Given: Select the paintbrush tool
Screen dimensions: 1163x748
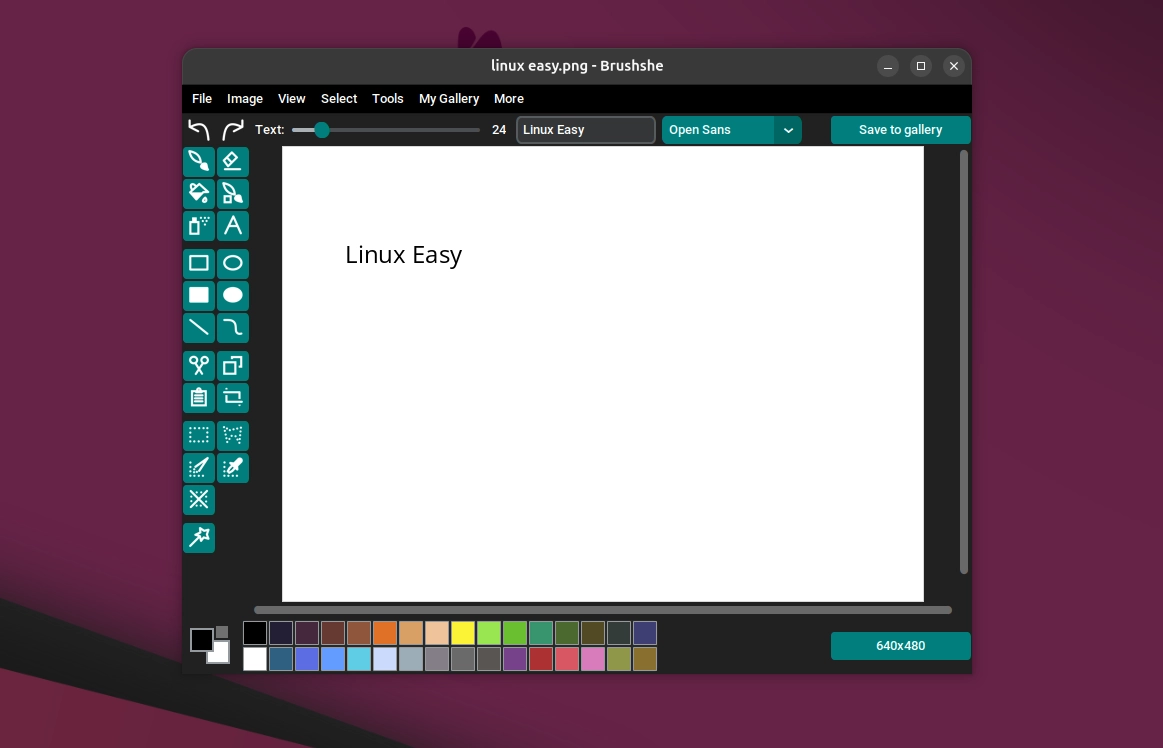Looking at the screenshot, I should pyautogui.click(x=199, y=162).
